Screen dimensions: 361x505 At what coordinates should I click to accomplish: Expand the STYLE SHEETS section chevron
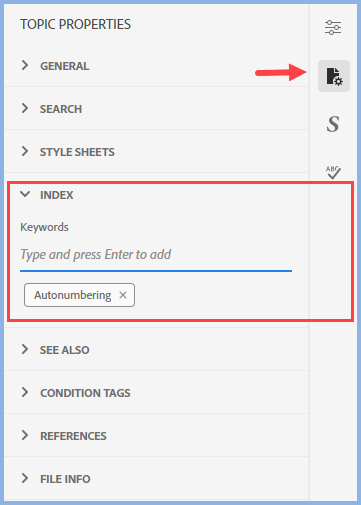click(x=25, y=151)
